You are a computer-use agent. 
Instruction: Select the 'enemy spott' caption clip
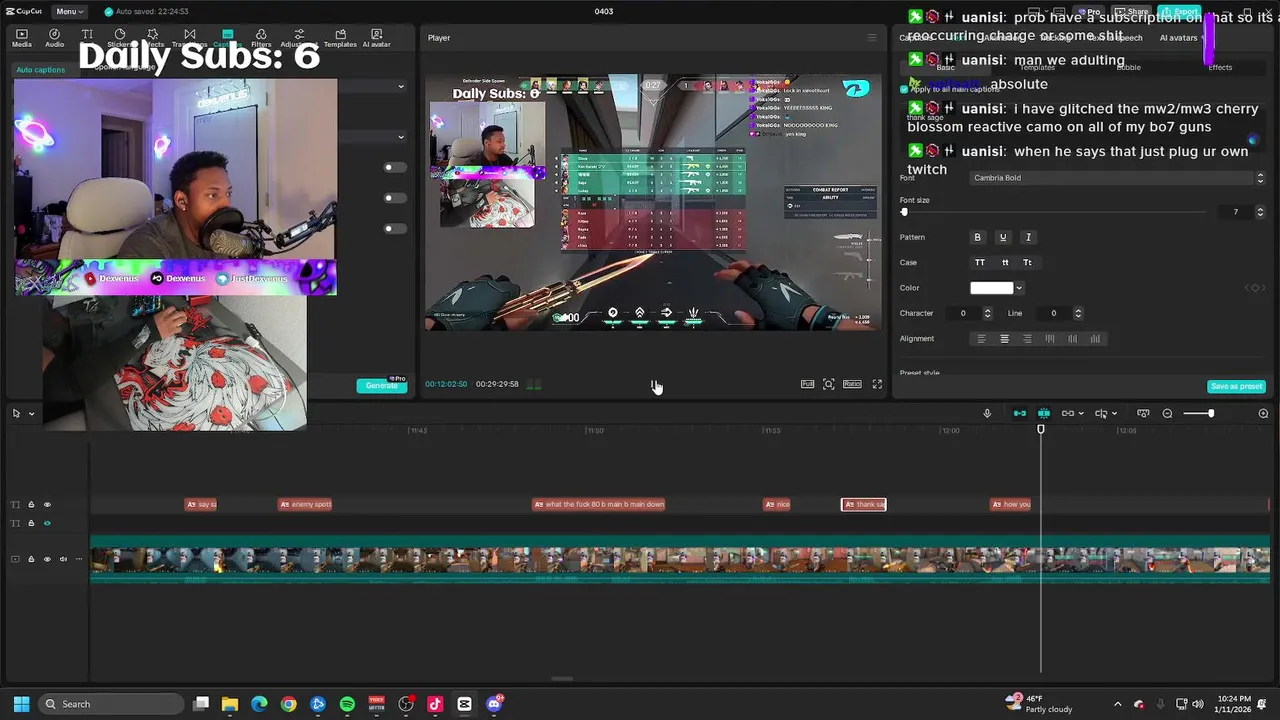coord(305,504)
